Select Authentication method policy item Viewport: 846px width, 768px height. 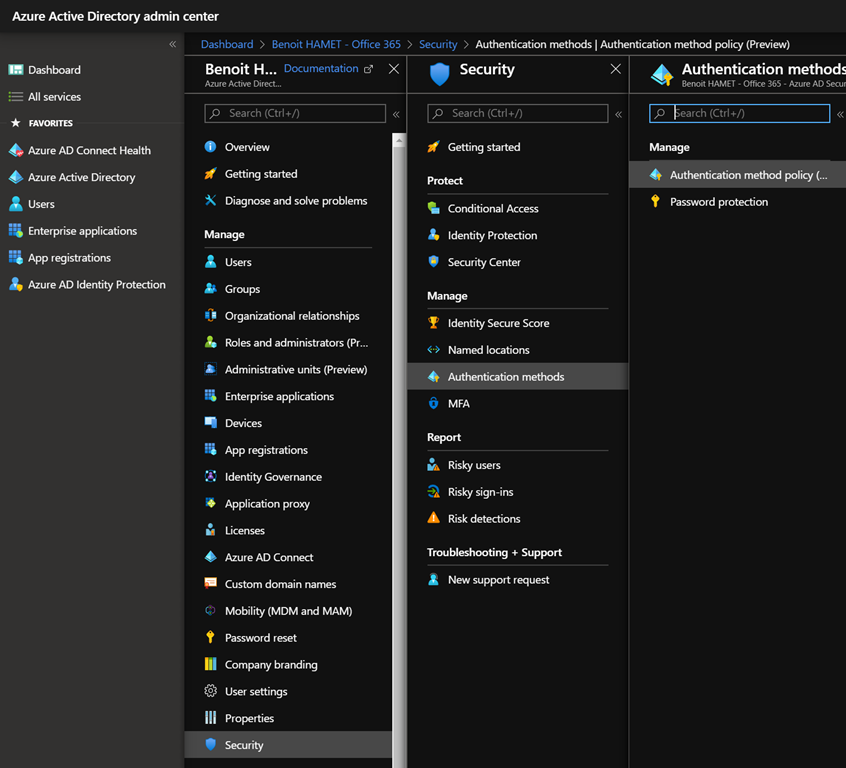tap(748, 175)
